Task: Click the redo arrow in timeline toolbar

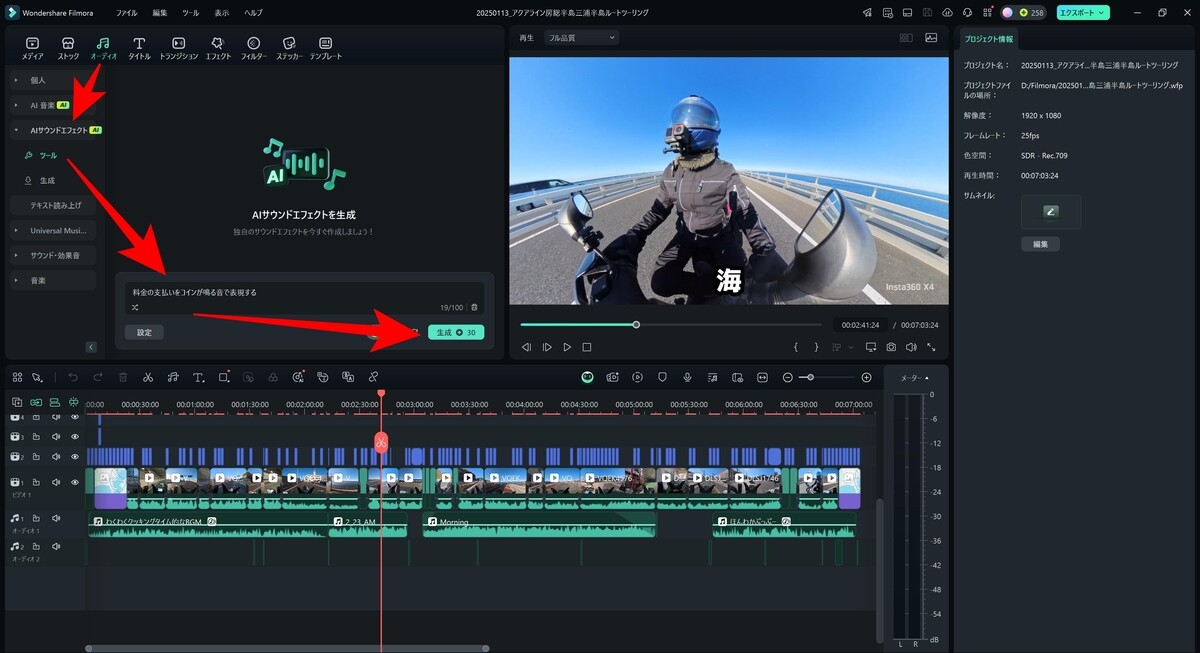Action: coord(98,377)
